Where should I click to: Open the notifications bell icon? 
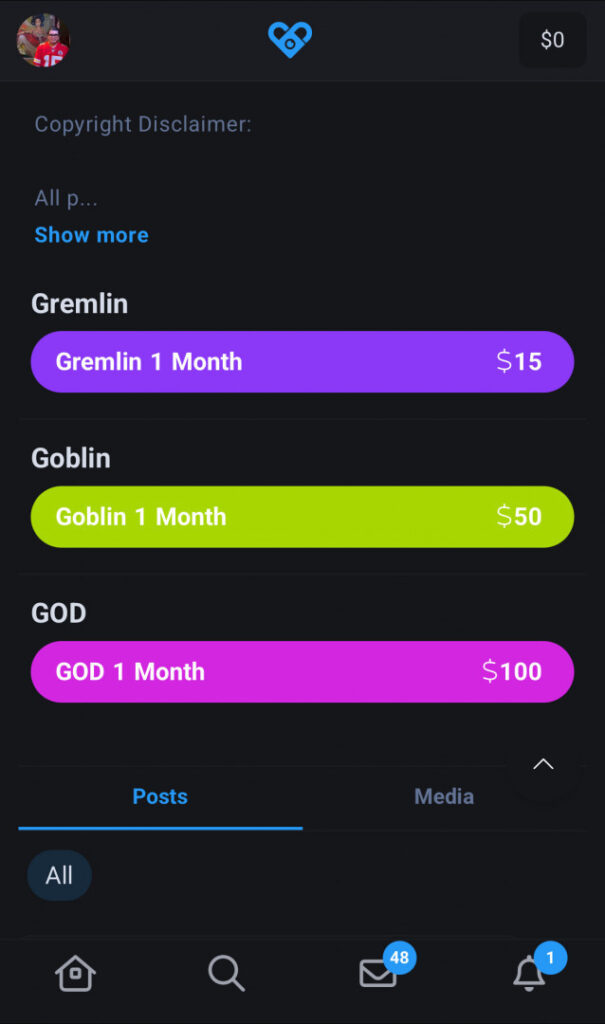[x=528, y=973]
